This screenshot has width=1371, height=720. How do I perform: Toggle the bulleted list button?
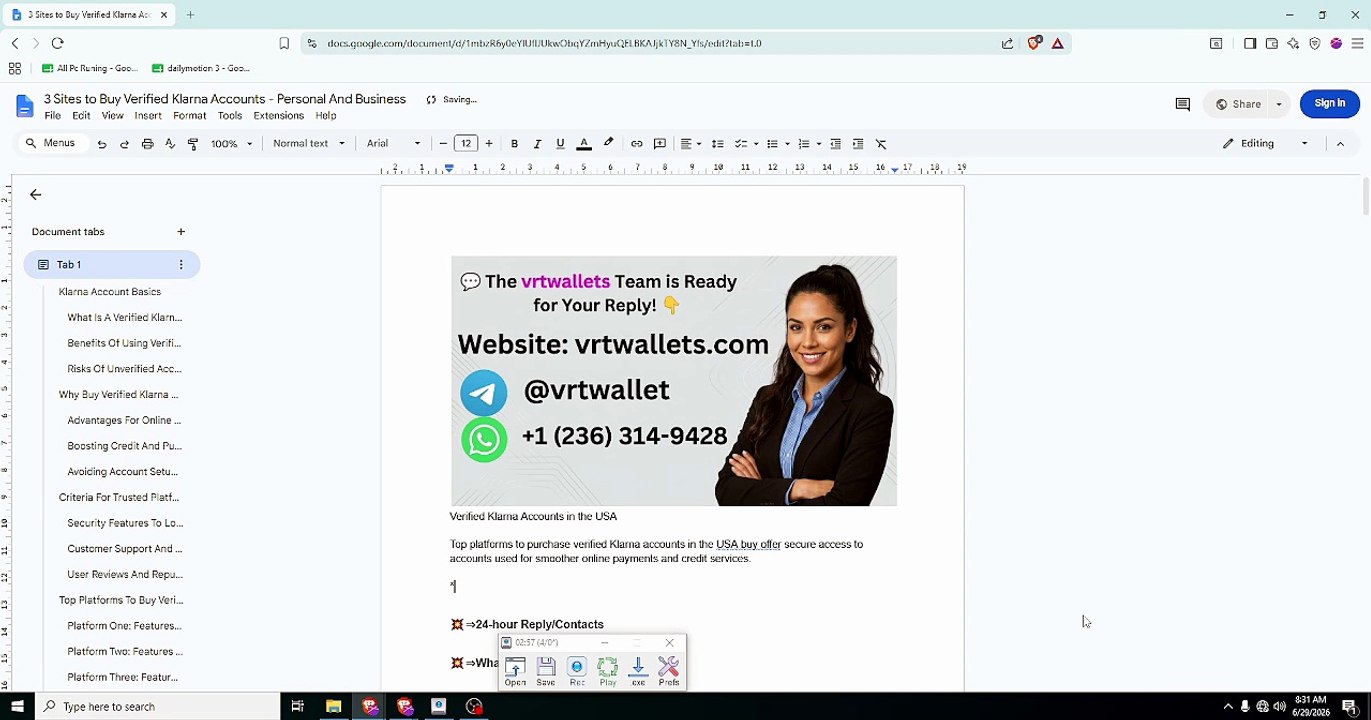point(772,144)
